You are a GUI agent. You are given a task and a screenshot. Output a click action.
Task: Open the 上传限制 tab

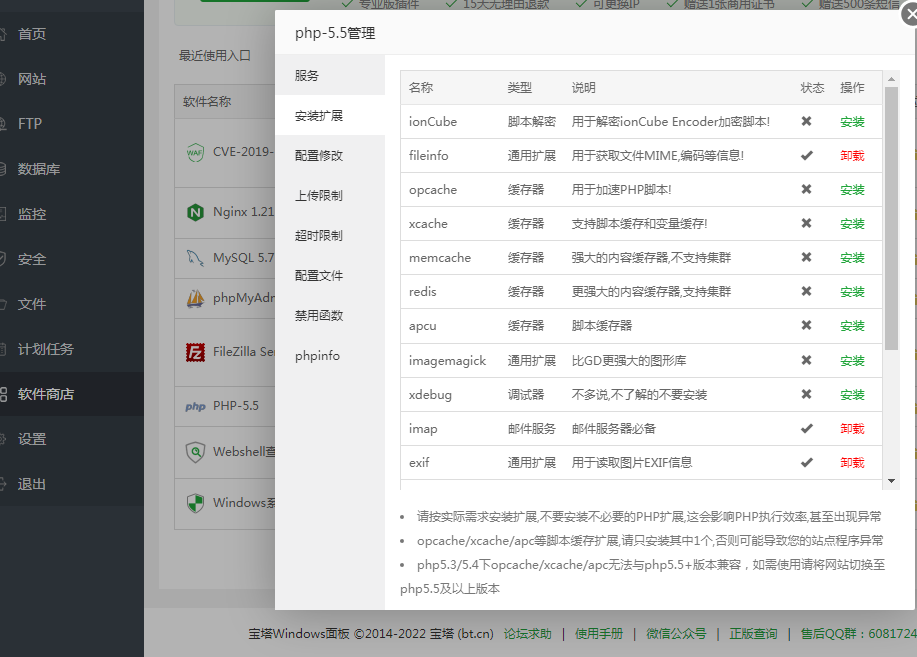[330, 195]
